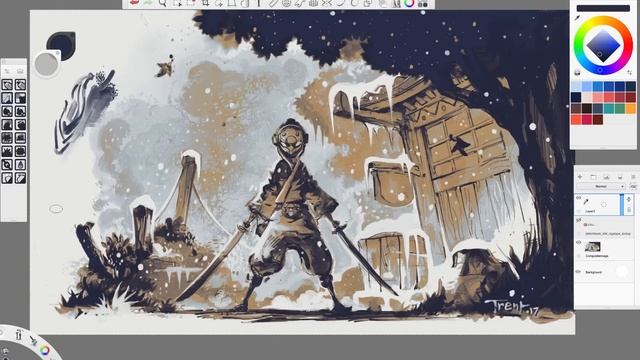Create a layer group with folder icon
This screenshot has height=360, width=640.
coord(593,177)
